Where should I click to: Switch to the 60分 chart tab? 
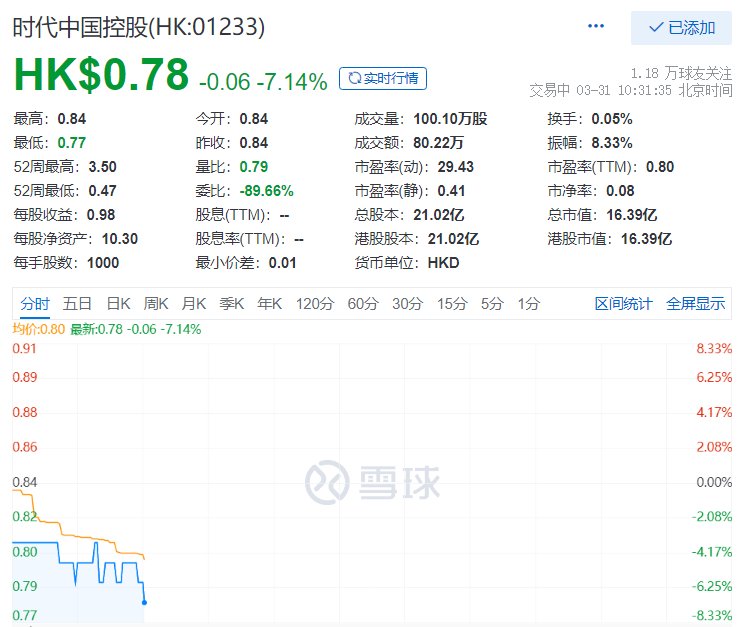363,303
